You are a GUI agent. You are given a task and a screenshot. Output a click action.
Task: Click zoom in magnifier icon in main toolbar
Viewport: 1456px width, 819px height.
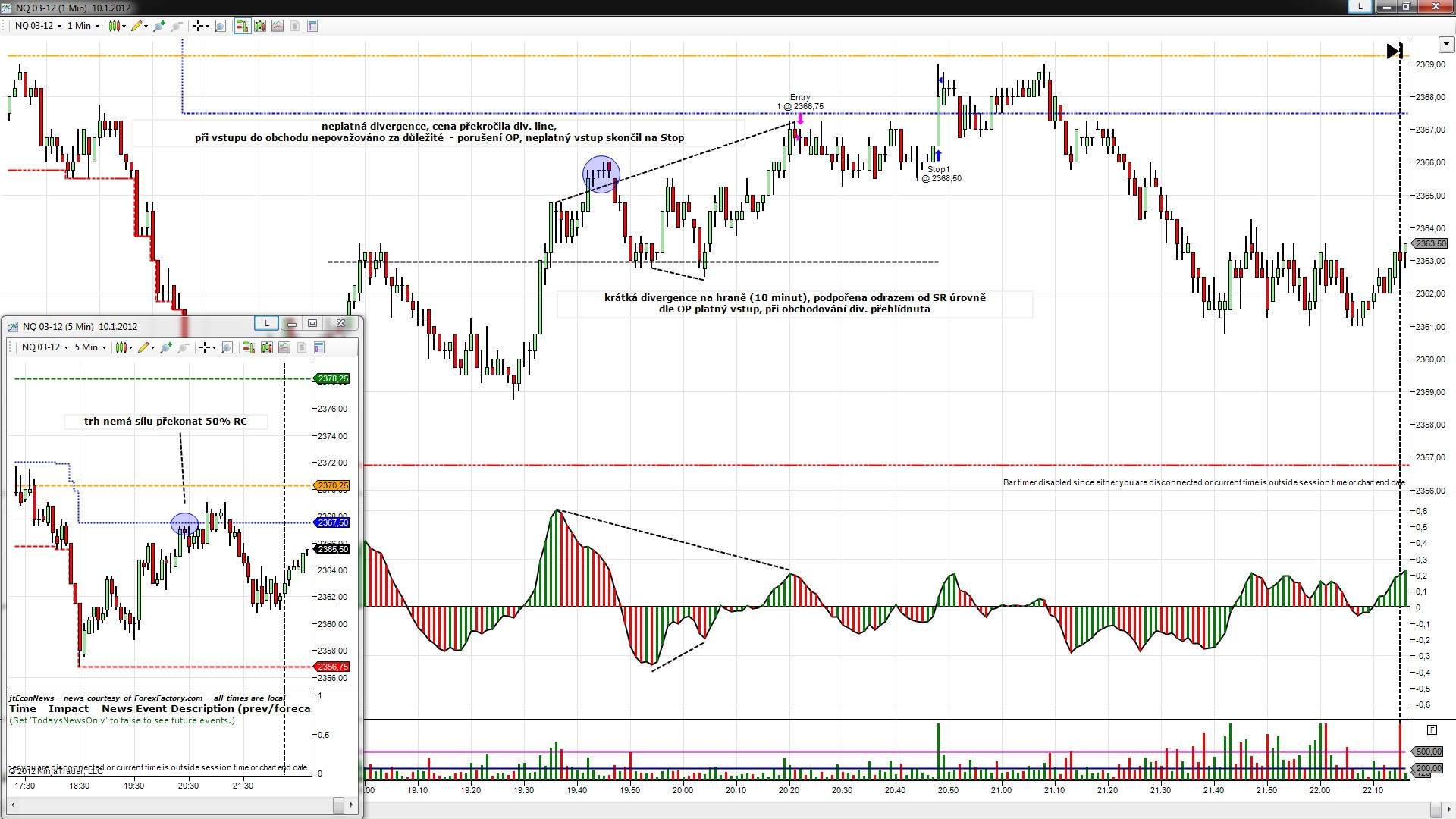click(158, 26)
